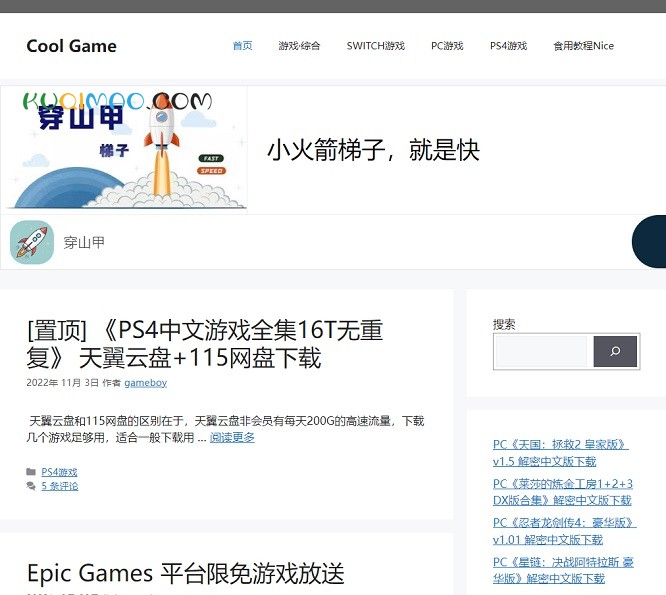
Task: Click the dark round ad button
Action: [x=649, y=241]
